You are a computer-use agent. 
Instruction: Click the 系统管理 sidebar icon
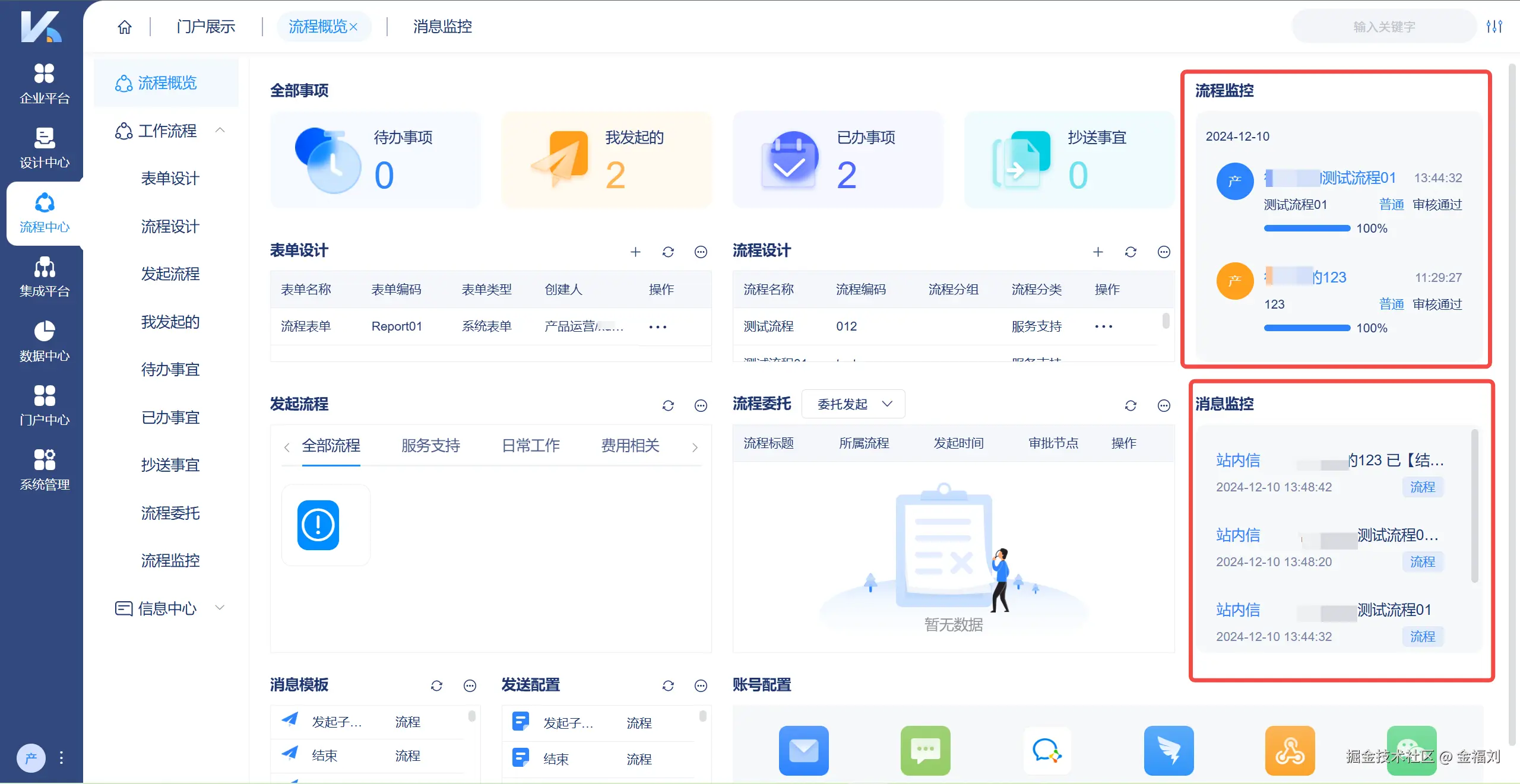tap(44, 469)
